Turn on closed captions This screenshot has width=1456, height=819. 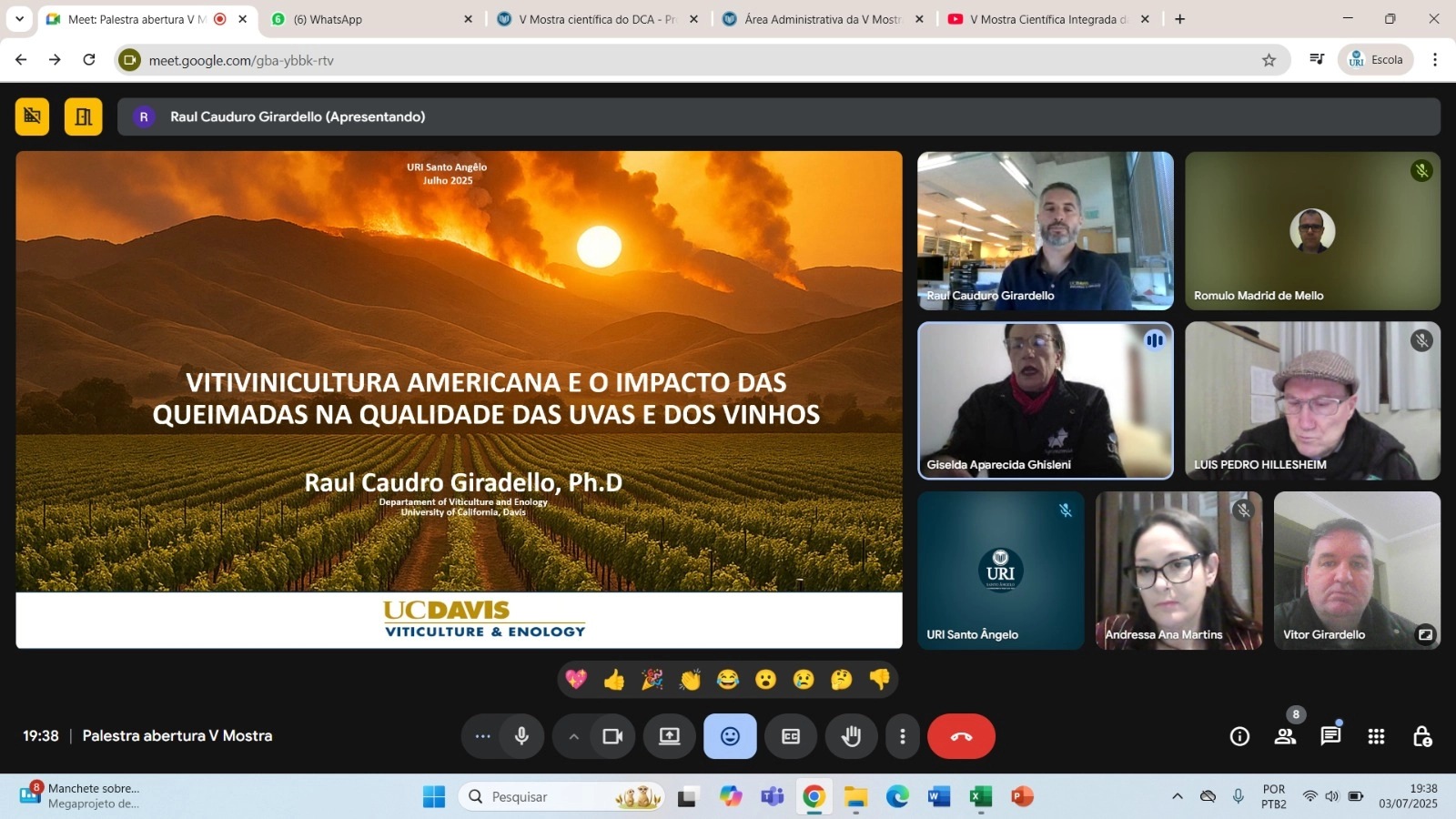(x=791, y=736)
